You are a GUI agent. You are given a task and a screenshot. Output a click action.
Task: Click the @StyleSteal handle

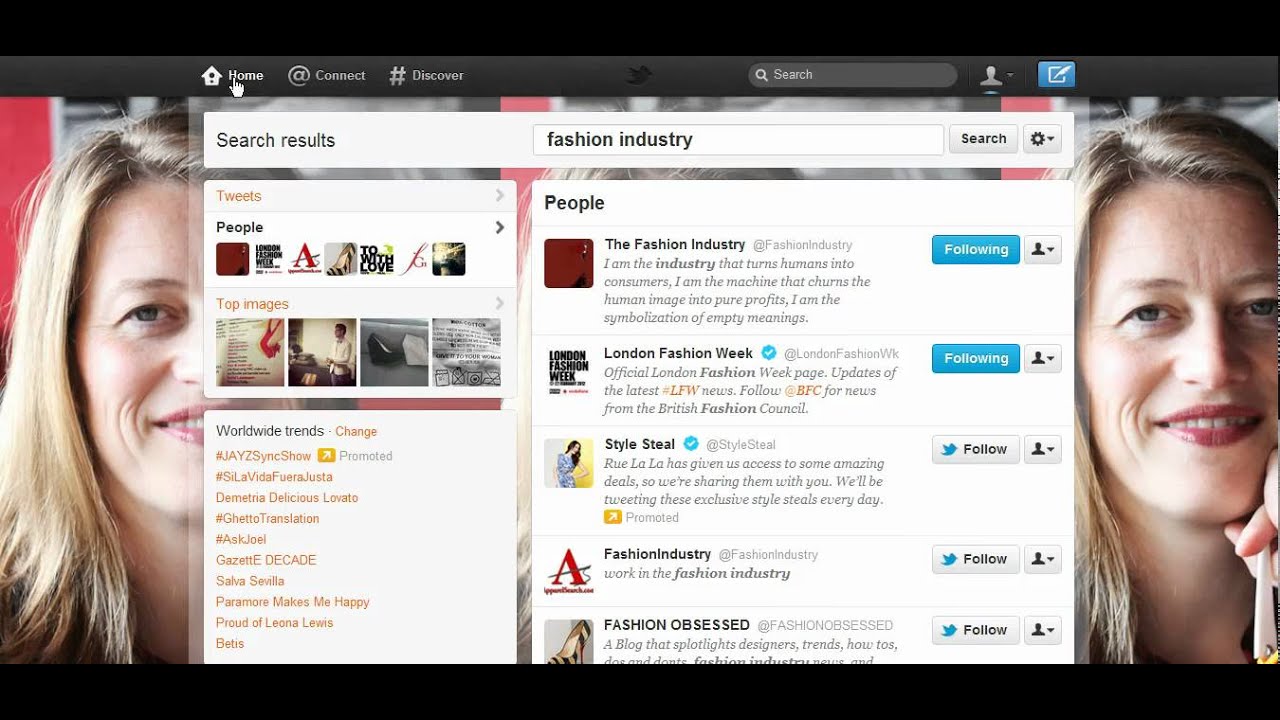pyautogui.click(x=741, y=445)
